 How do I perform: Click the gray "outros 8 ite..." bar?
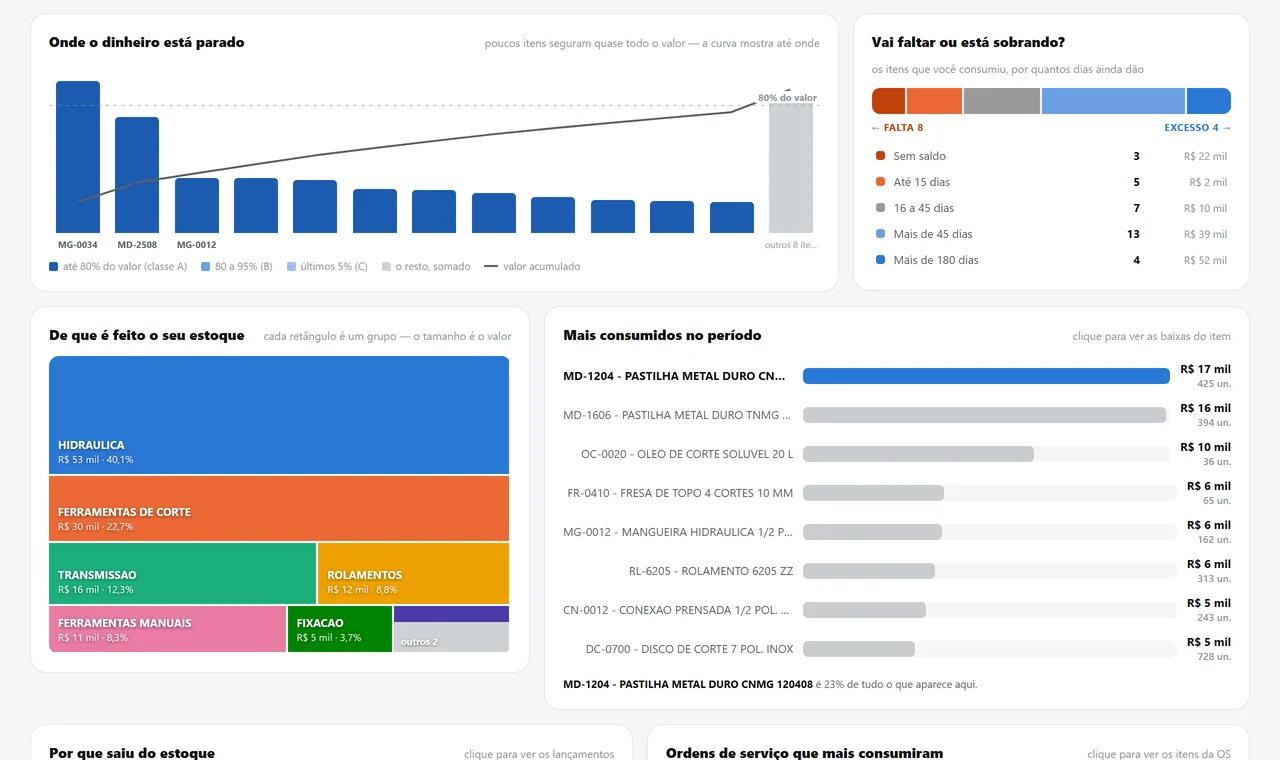[791, 168]
